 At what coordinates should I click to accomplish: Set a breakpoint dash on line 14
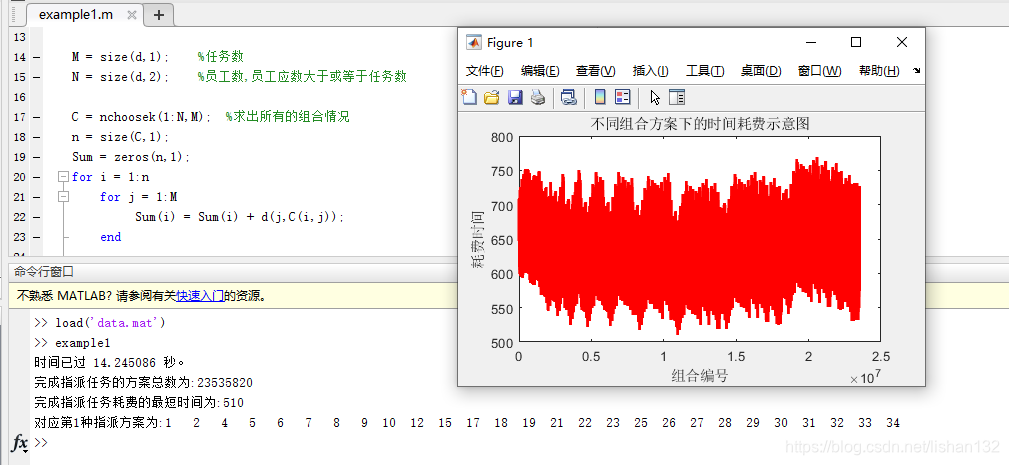pyautogui.click(x=36, y=57)
